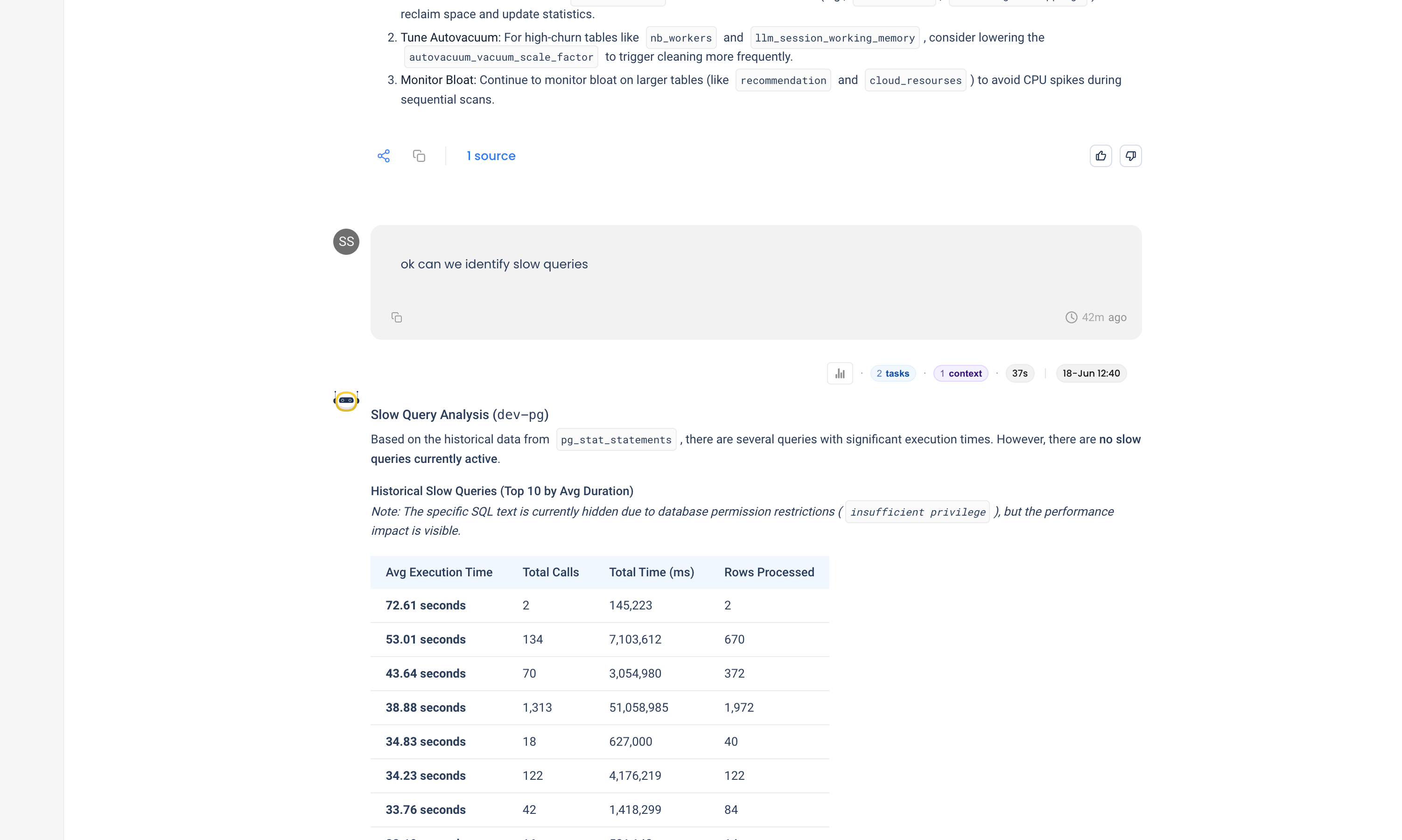Click the 670 rows processed value

click(734, 640)
